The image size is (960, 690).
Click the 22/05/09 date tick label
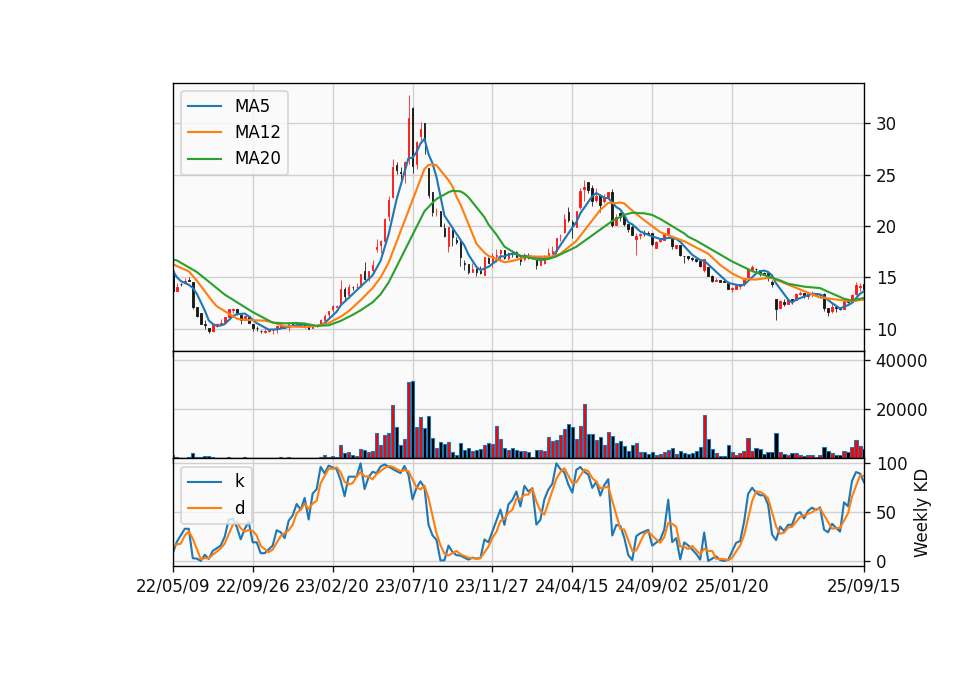(x=173, y=586)
